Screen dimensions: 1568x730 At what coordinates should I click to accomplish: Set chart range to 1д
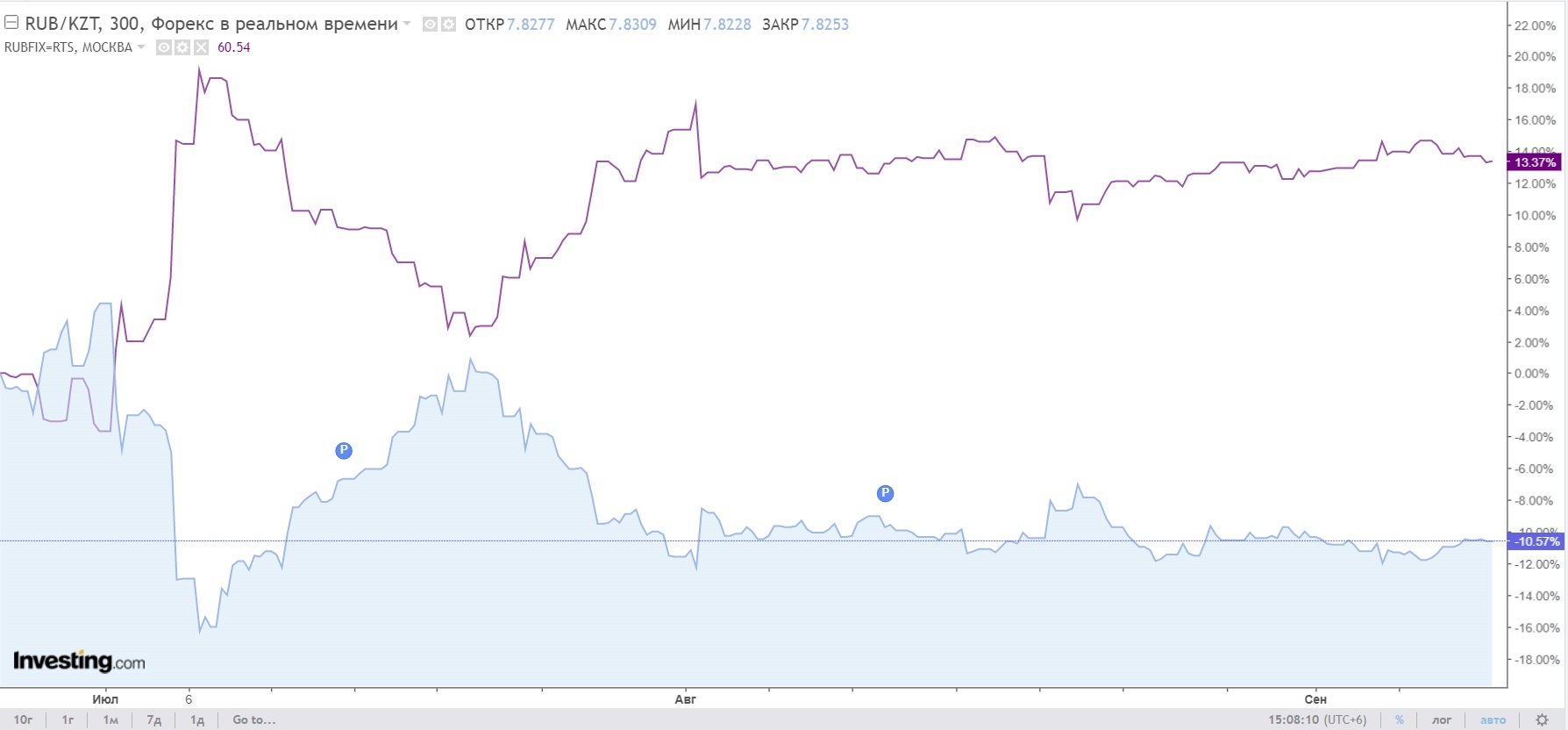click(197, 719)
